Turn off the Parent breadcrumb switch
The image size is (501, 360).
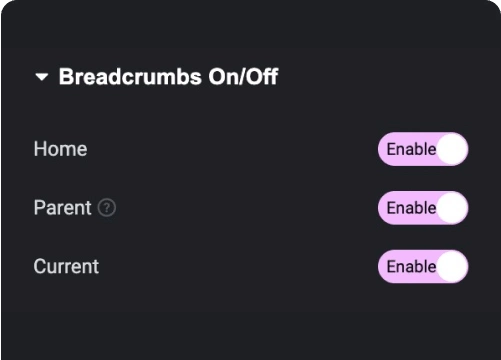423,208
